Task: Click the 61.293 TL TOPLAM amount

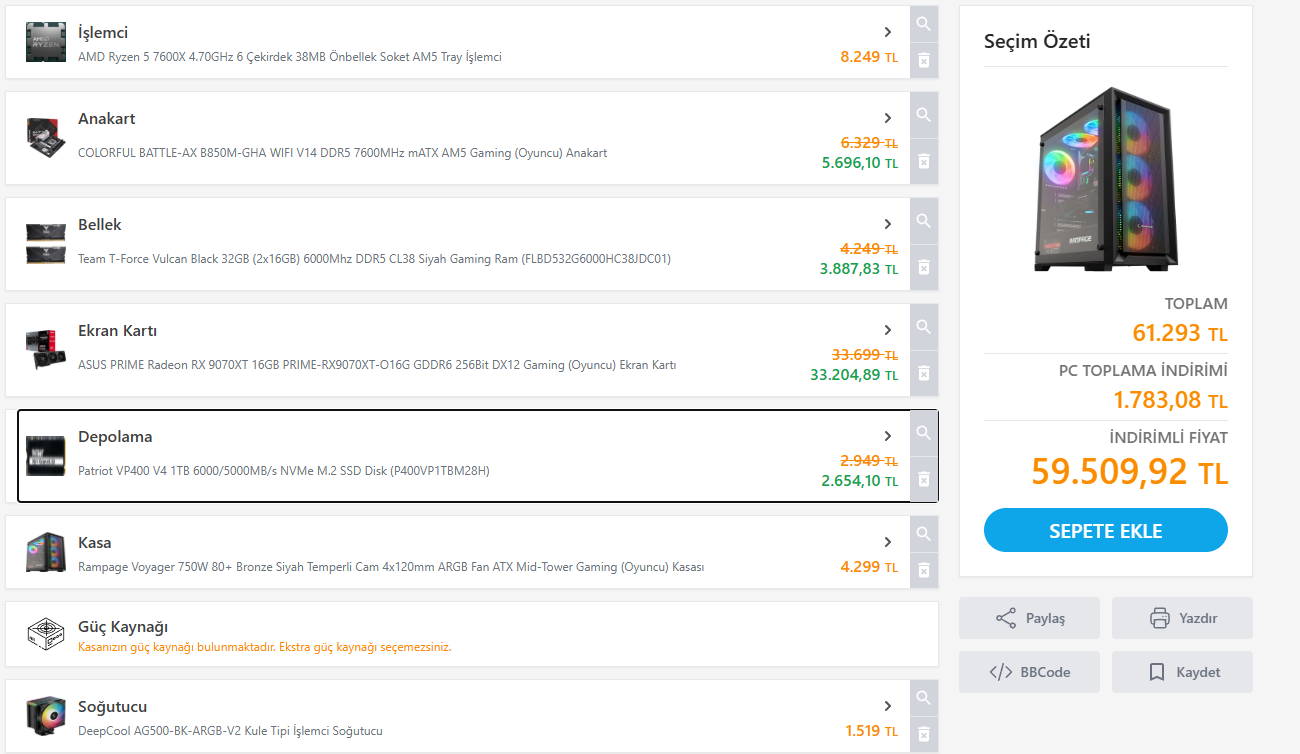Action: pyautogui.click(x=1180, y=333)
